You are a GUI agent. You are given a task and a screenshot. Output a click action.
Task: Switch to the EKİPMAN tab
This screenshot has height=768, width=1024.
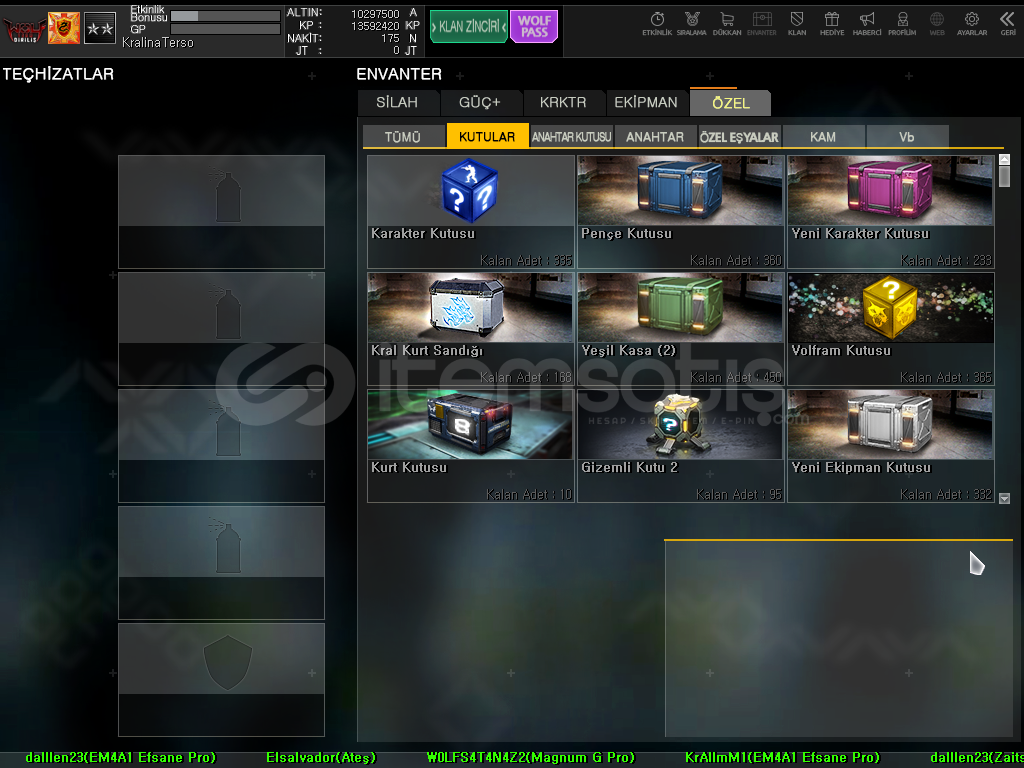tap(646, 103)
